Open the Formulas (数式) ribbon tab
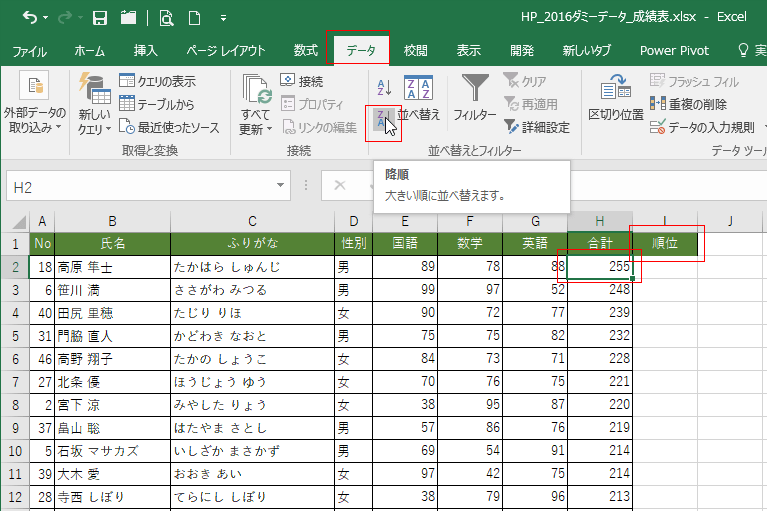The image size is (767, 511). [x=306, y=50]
